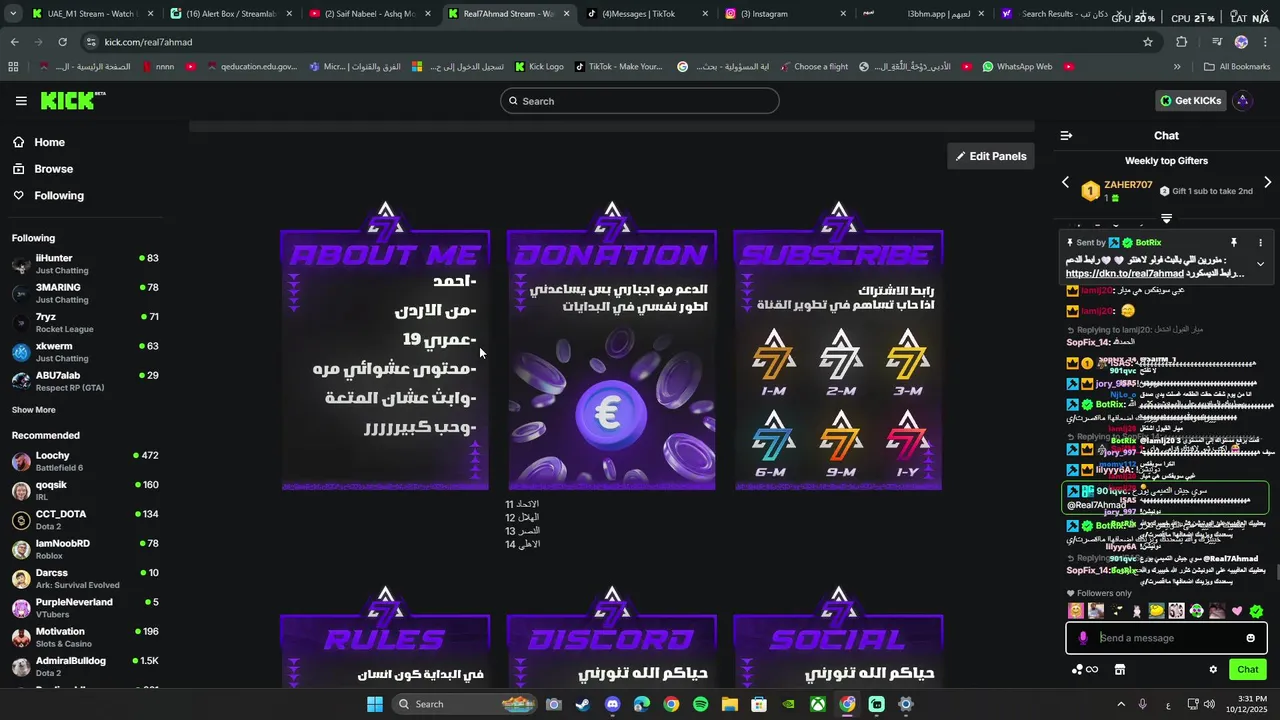Collapse the chat panel with arrow icon
This screenshot has width=1280, height=720.
[x=1066, y=136]
